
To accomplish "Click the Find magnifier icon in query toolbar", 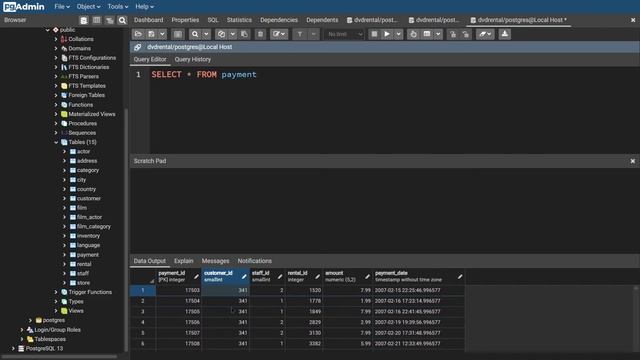I will [195, 34].
